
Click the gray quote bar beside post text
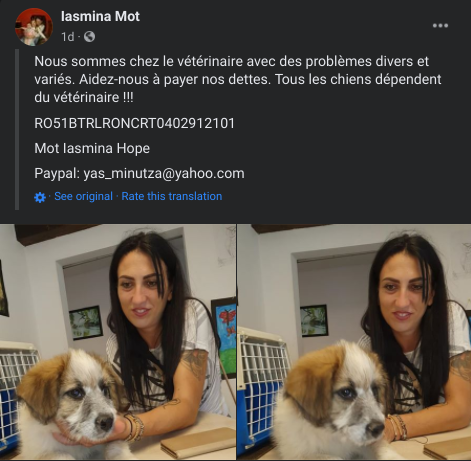(17, 130)
